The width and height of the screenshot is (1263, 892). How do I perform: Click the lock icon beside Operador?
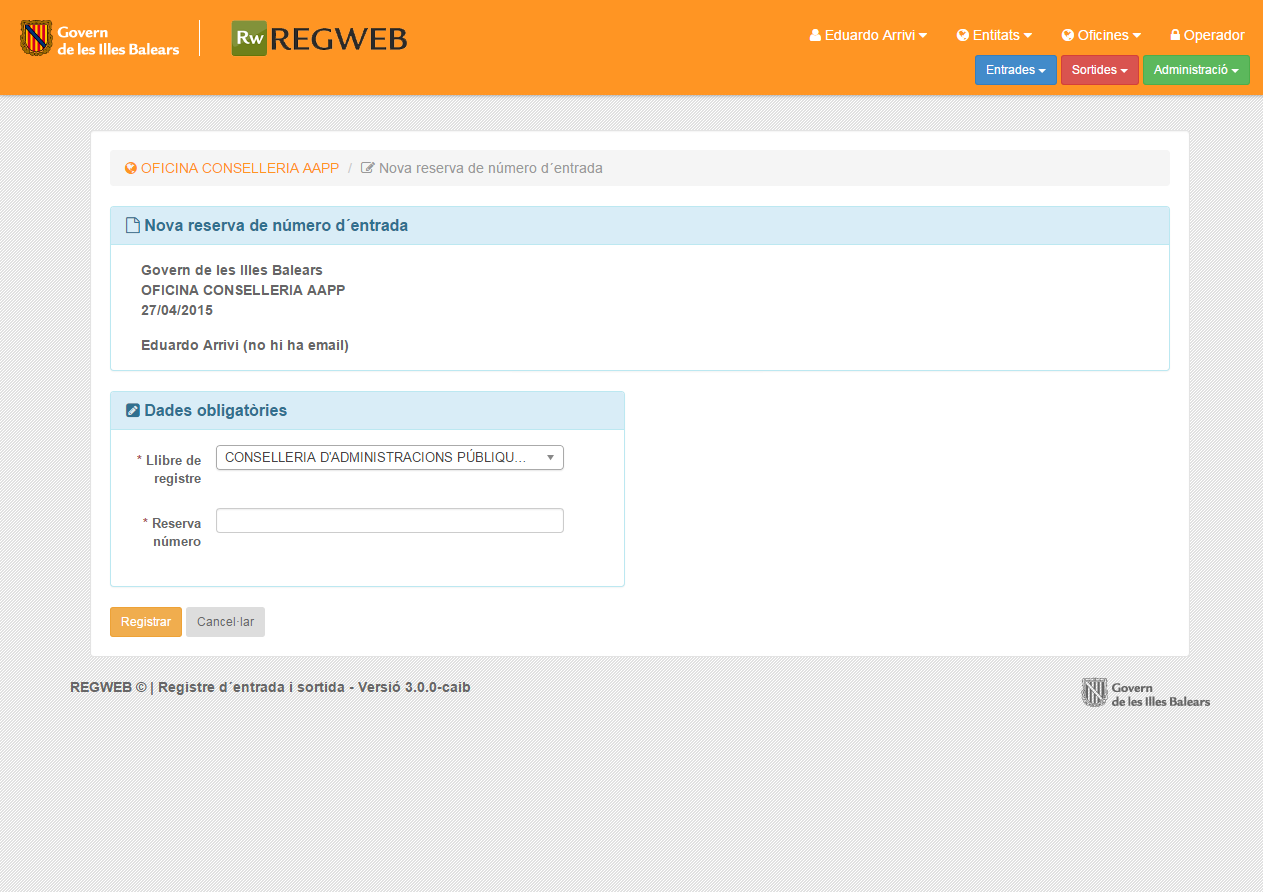1175,35
